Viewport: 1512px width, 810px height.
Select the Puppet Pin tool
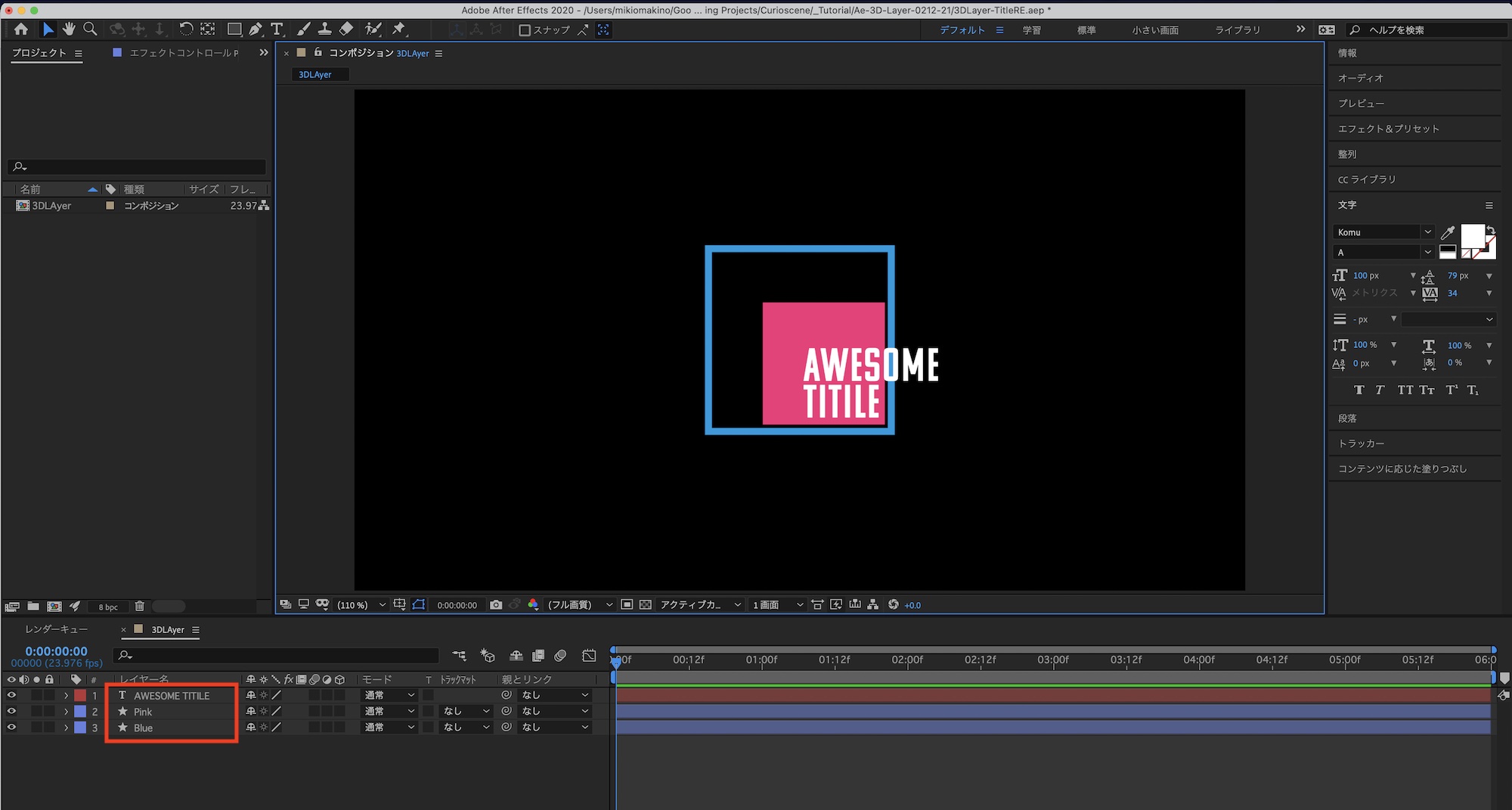coord(399,29)
